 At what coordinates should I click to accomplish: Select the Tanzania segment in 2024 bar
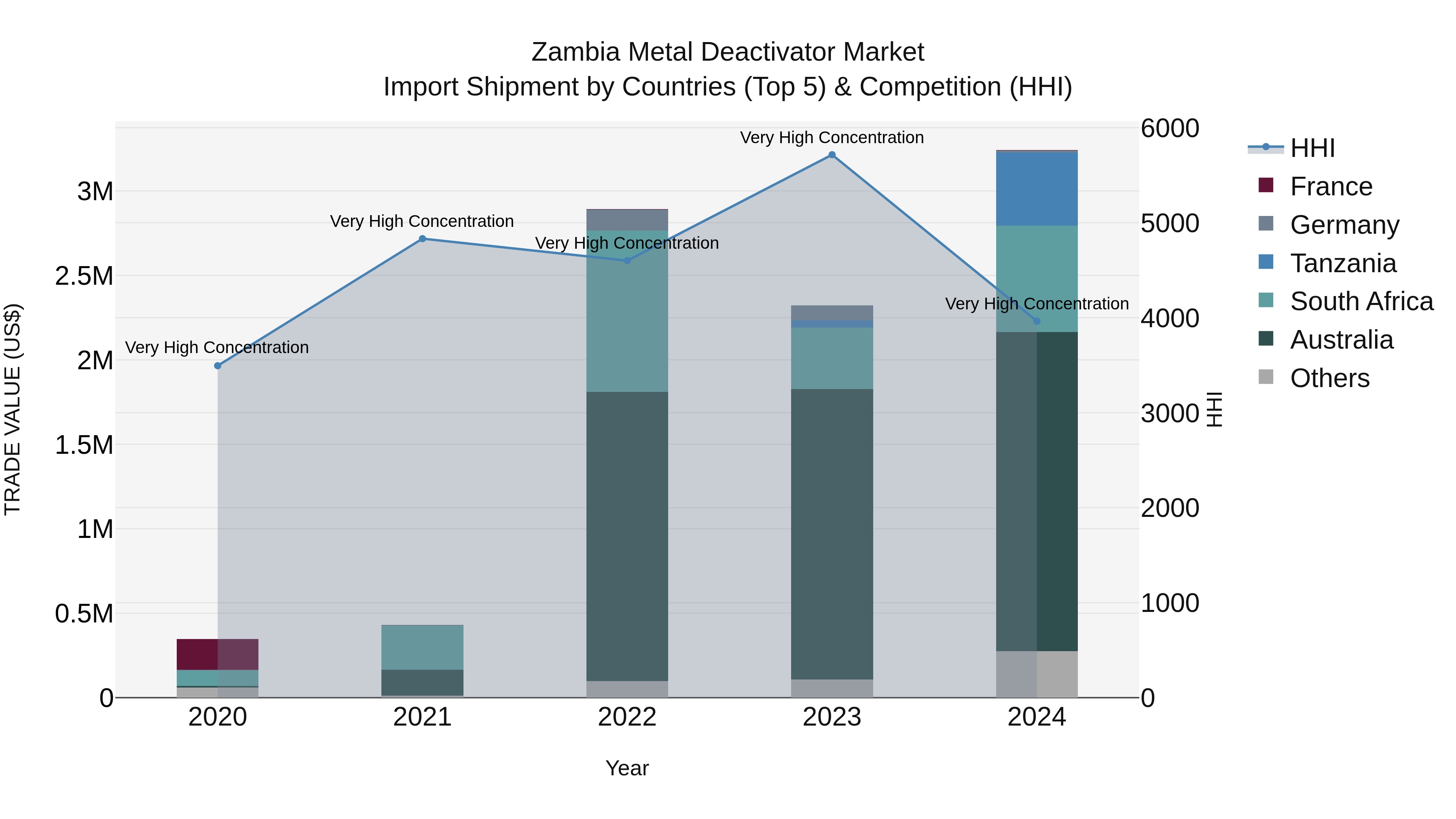(x=1037, y=189)
